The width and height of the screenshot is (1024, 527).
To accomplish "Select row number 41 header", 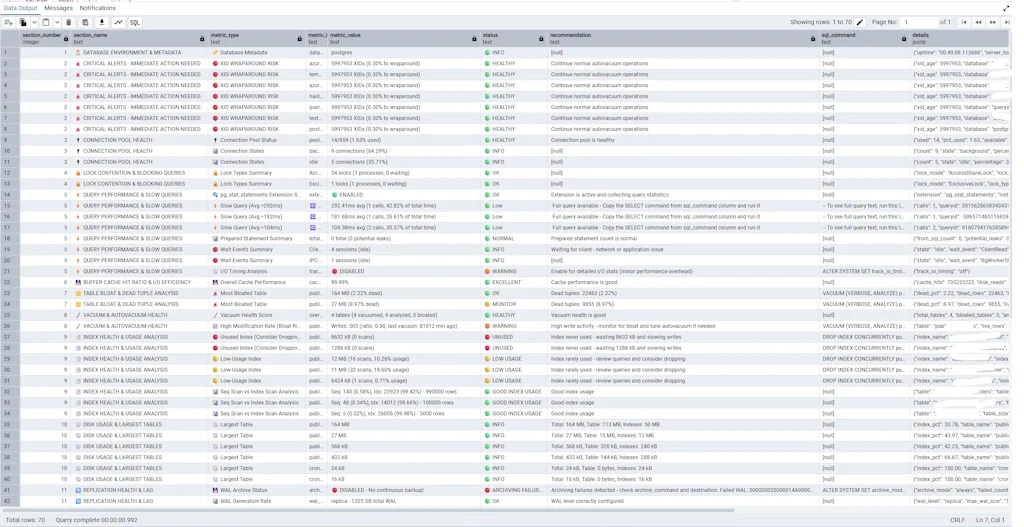I will 10,490.
